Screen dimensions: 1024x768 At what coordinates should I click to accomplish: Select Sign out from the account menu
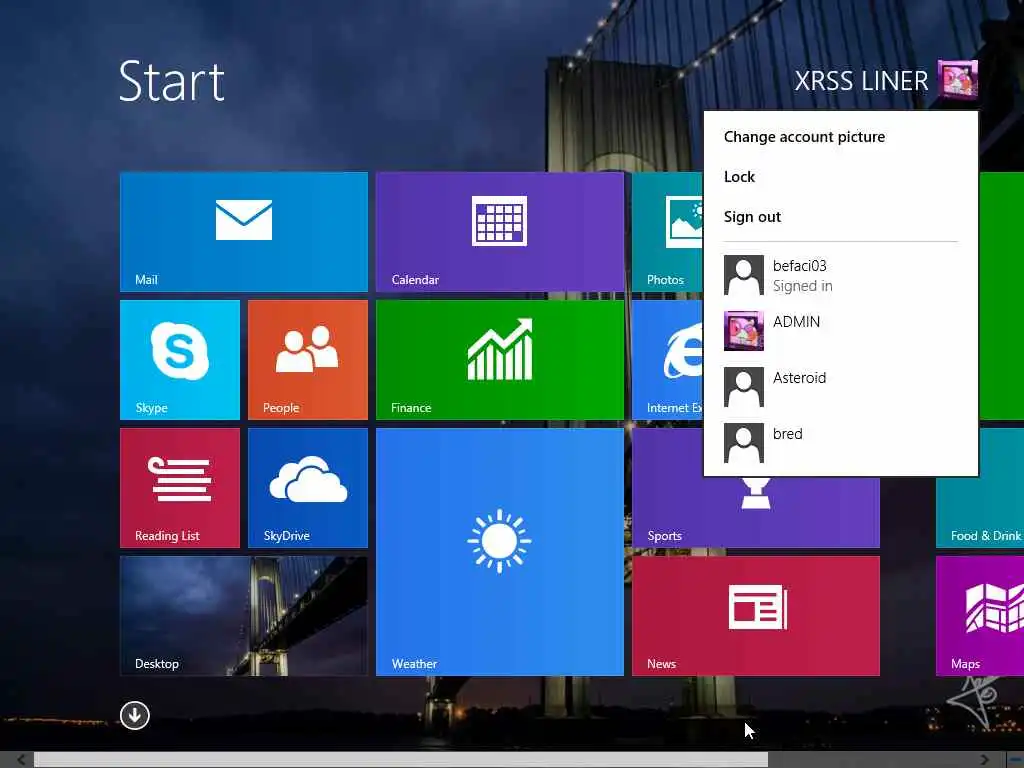point(752,217)
